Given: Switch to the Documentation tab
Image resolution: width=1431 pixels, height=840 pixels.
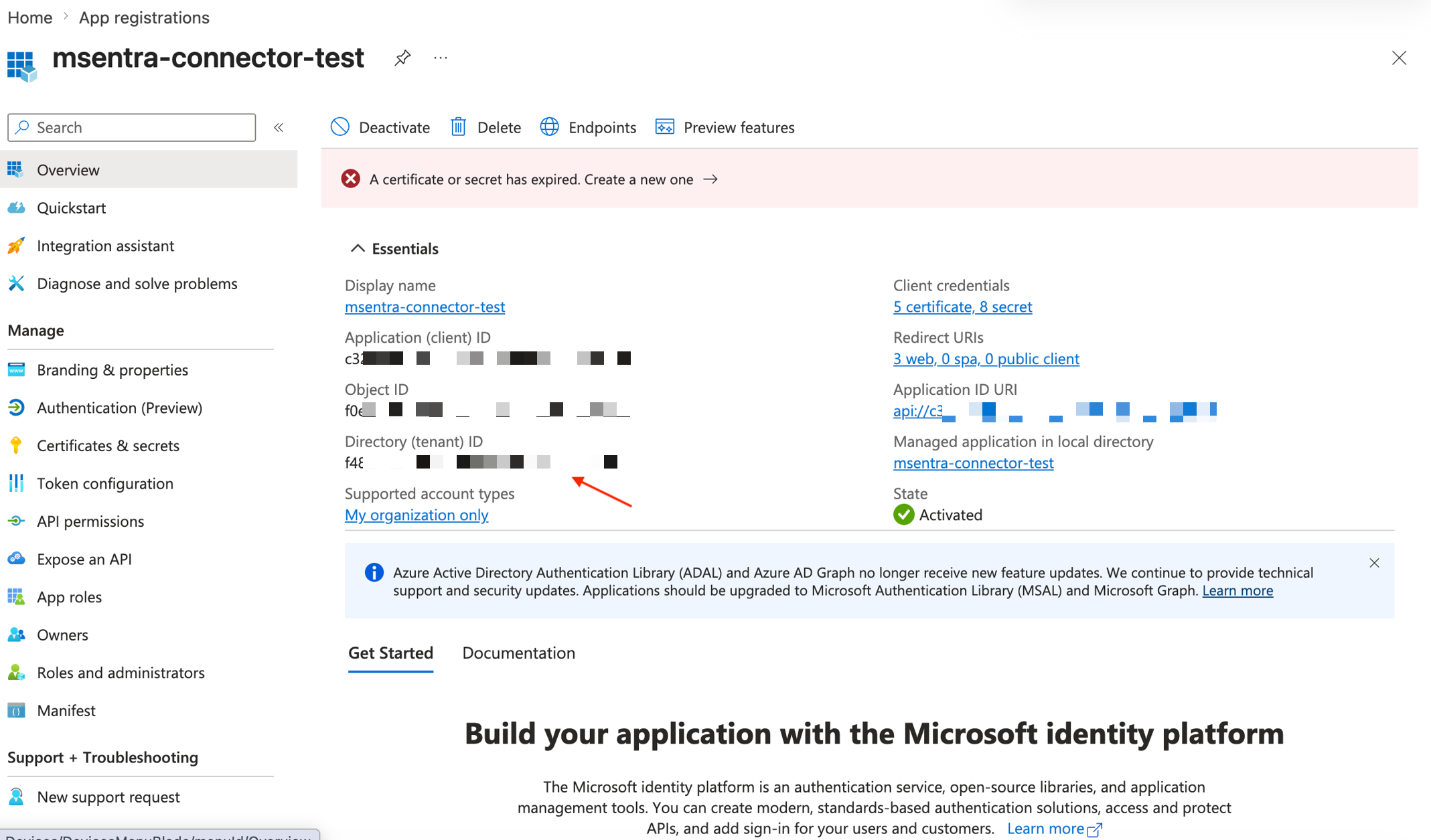Looking at the screenshot, I should pos(518,653).
